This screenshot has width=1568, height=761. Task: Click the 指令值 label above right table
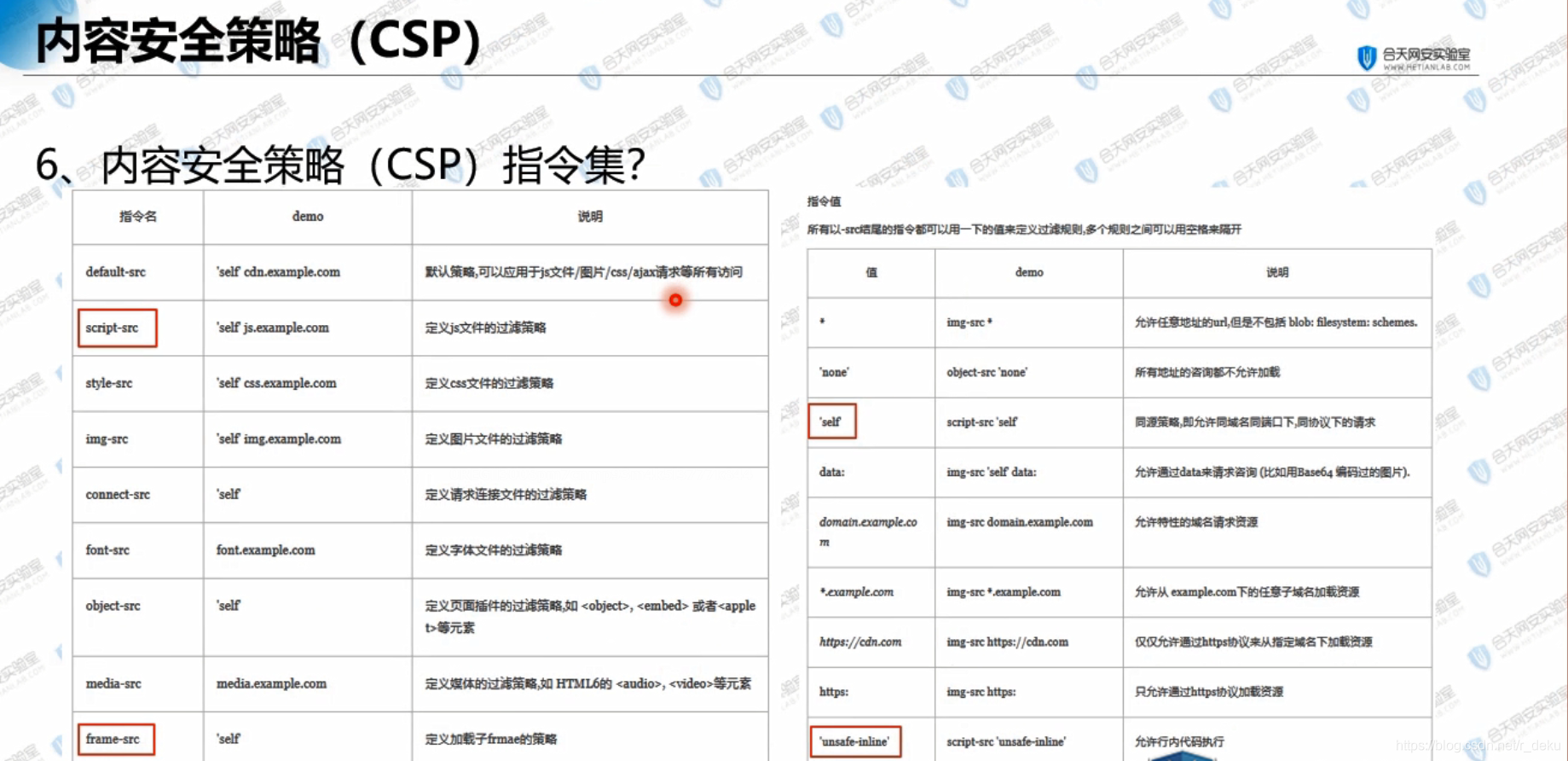pyautogui.click(x=824, y=201)
